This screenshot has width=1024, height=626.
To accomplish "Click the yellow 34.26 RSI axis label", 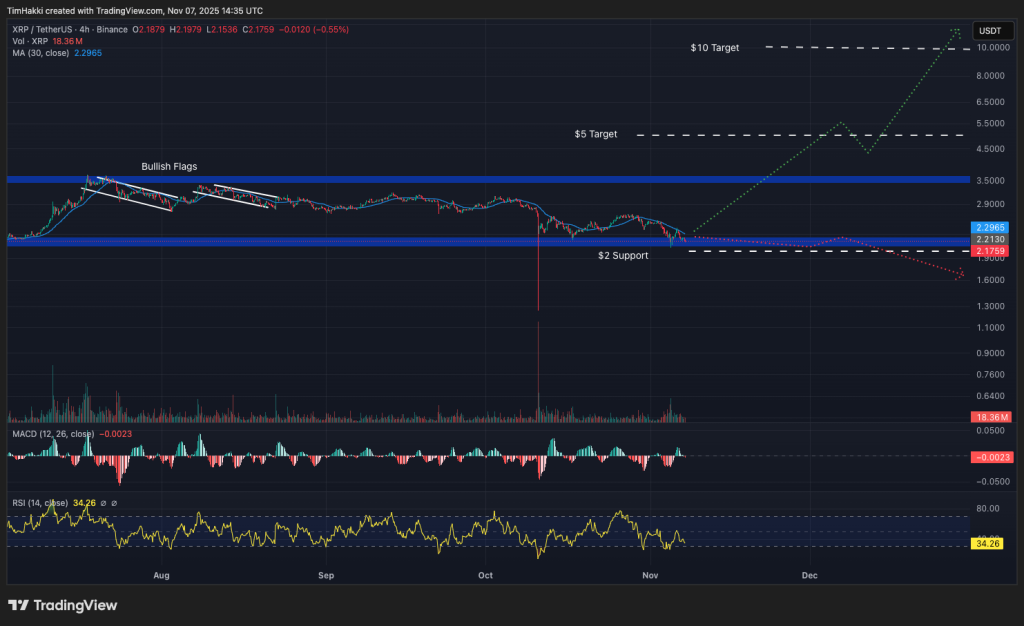I will pyautogui.click(x=988, y=543).
